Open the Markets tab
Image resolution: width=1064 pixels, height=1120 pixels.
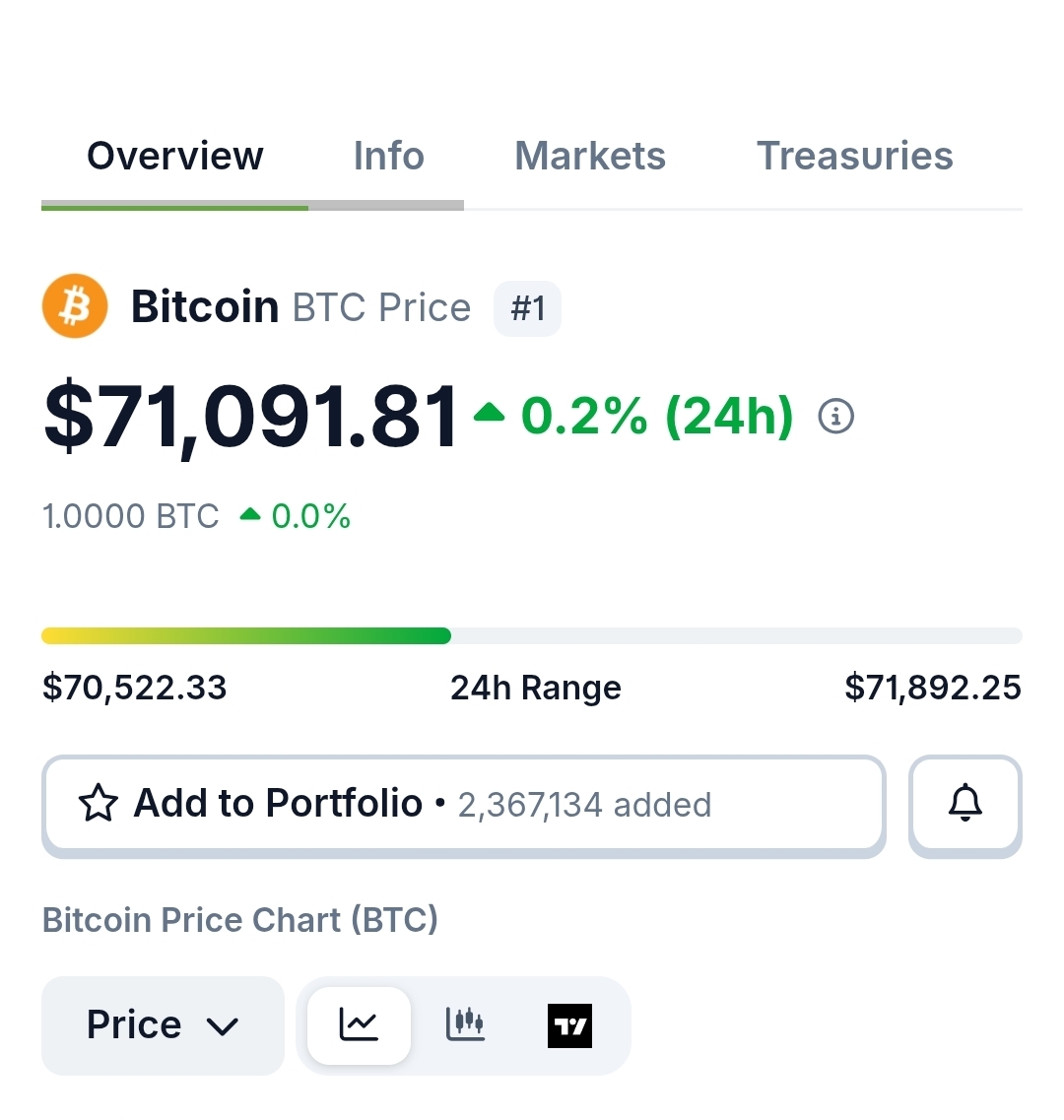(589, 157)
